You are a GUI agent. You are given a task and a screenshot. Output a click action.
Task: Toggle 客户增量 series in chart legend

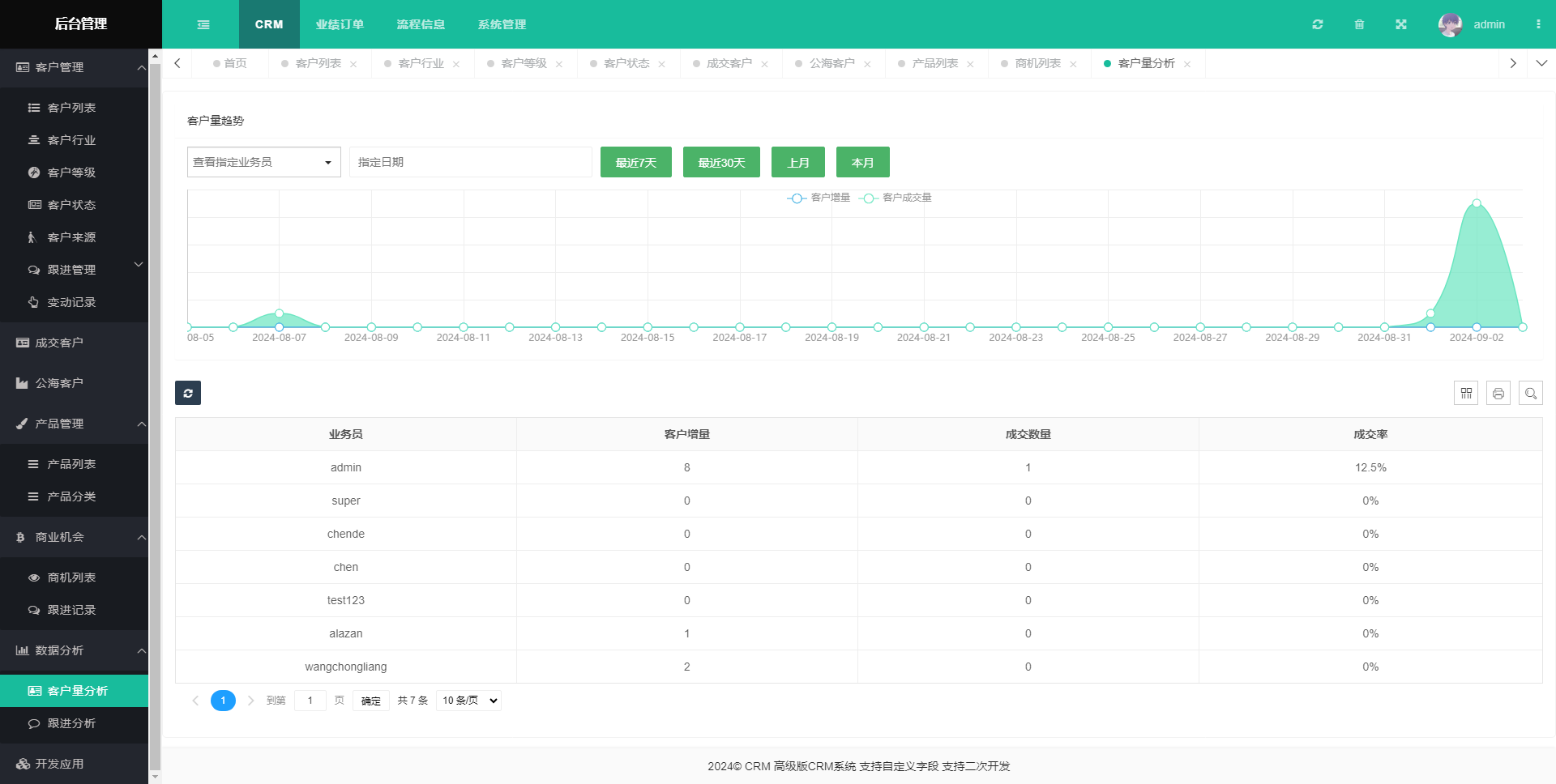click(x=819, y=198)
